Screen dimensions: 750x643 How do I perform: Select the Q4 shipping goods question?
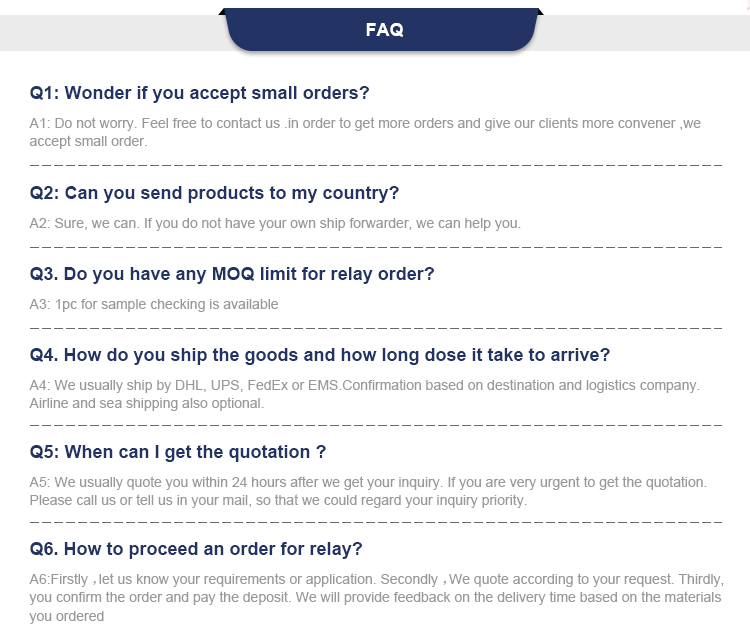[320, 354]
